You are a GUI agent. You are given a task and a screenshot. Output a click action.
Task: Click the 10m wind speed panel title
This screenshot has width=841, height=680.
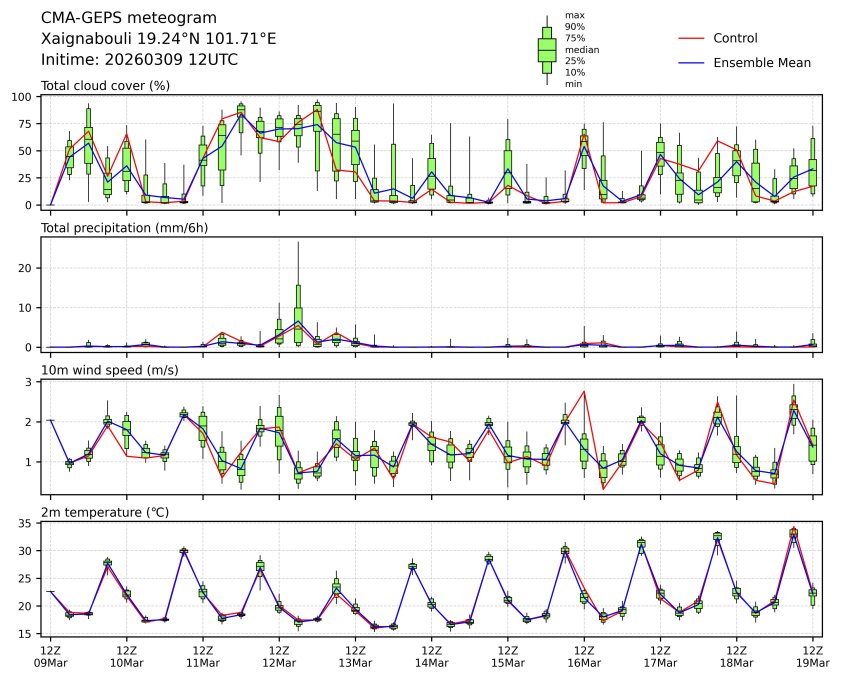pos(109,370)
